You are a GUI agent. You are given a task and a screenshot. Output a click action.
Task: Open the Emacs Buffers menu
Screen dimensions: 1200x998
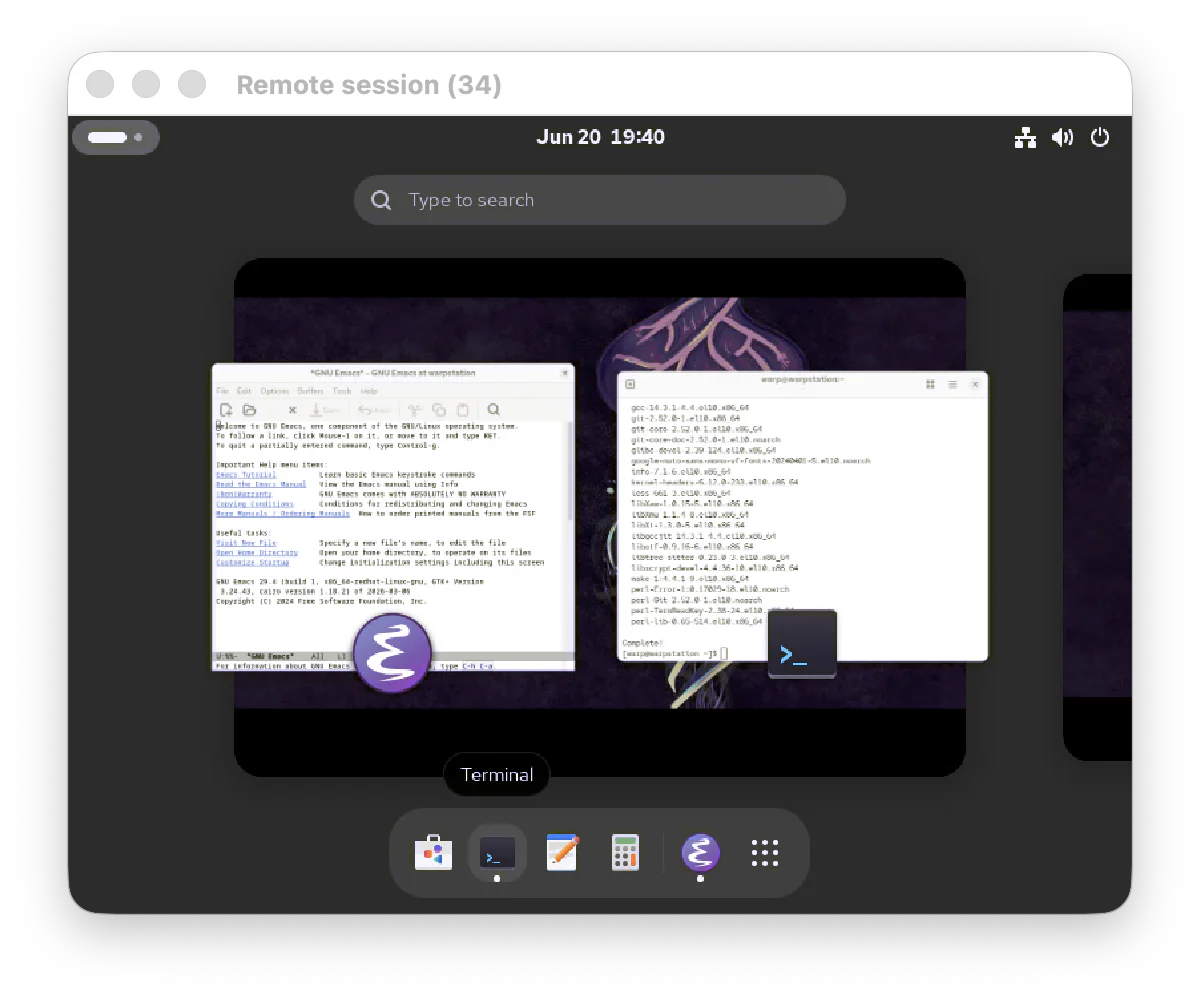coord(310,391)
